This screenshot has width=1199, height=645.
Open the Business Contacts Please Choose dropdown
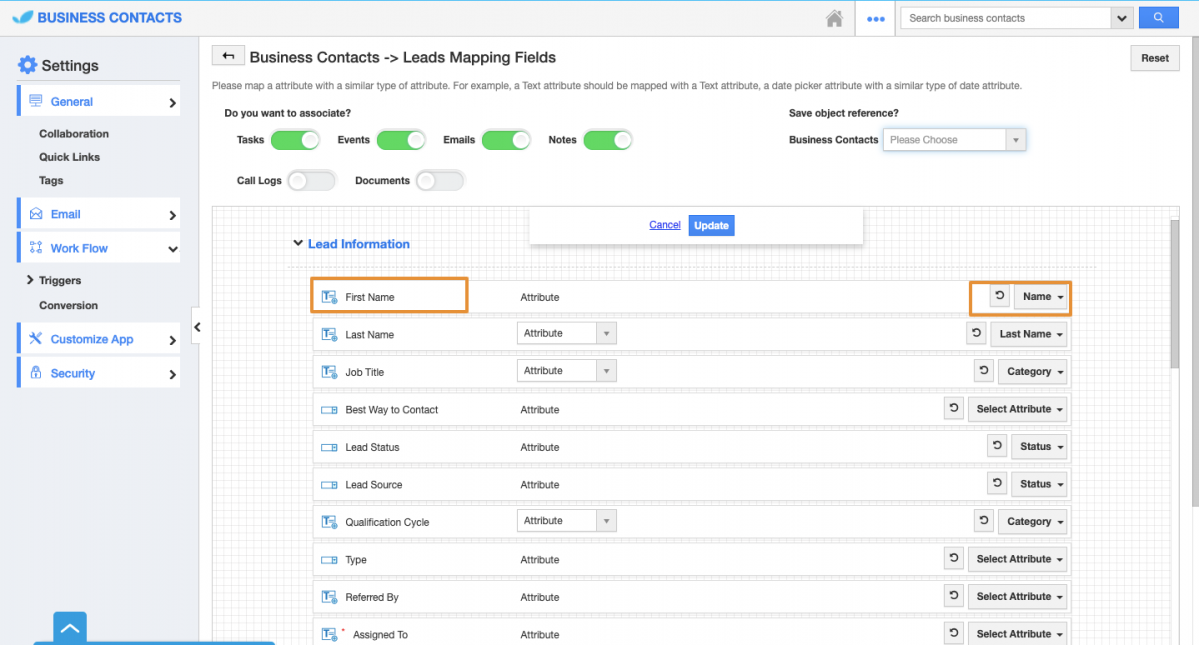tap(954, 140)
